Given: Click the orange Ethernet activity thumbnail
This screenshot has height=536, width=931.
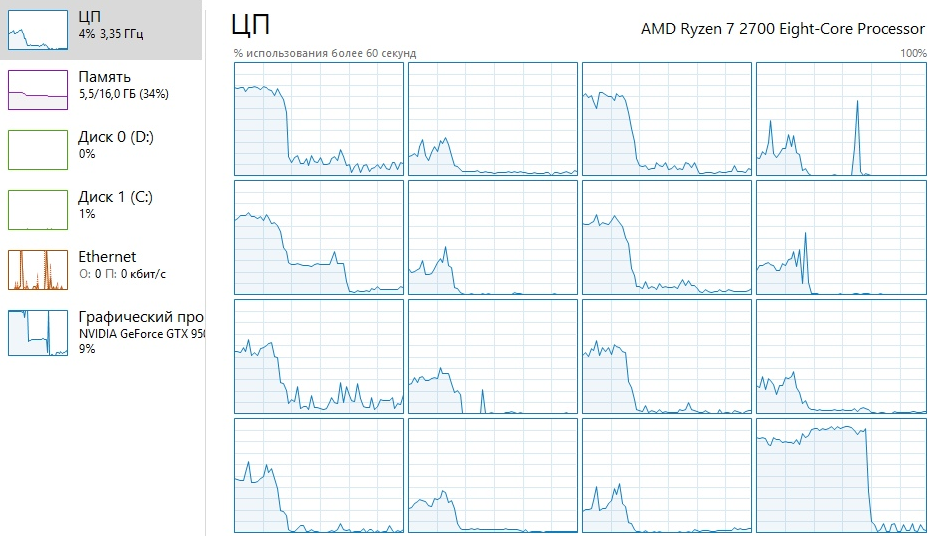Looking at the screenshot, I should click(38, 270).
